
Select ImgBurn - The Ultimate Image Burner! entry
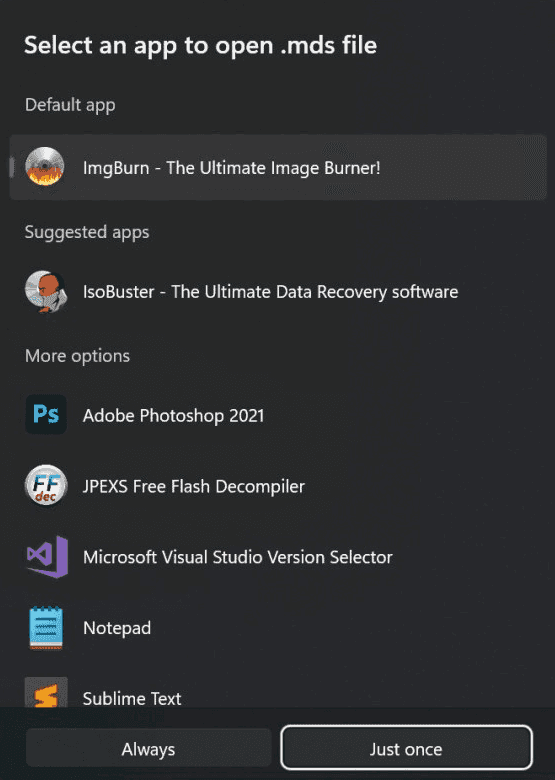(278, 167)
